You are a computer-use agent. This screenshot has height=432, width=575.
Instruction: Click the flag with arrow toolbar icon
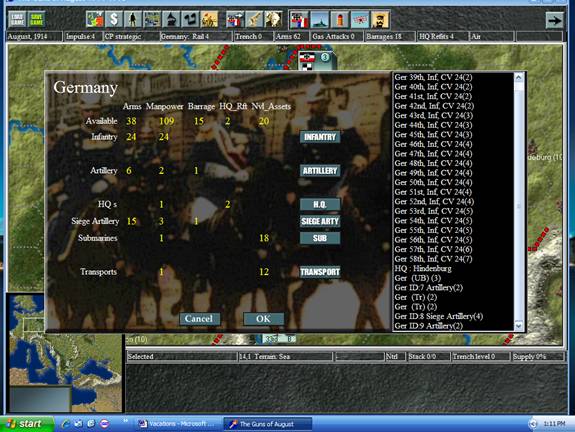(235, 19)
